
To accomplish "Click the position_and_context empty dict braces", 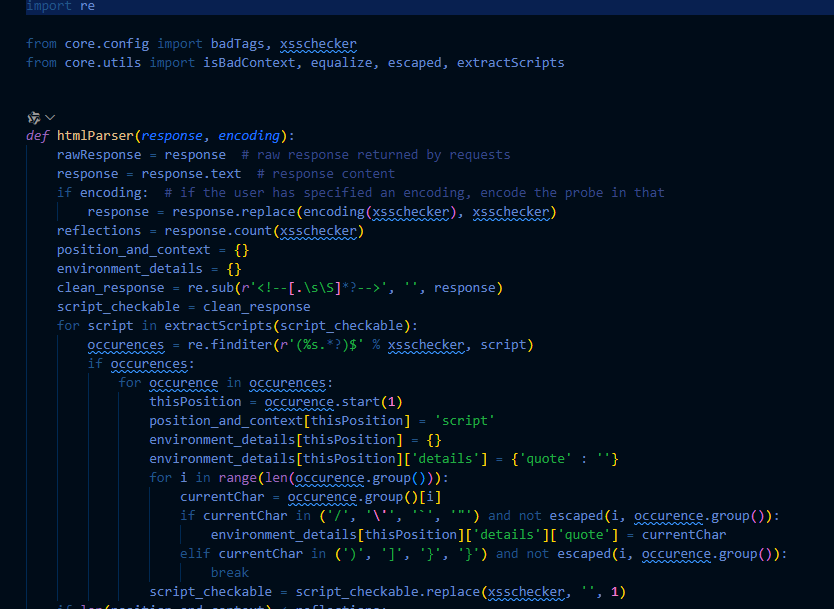I will pos(241,250).
